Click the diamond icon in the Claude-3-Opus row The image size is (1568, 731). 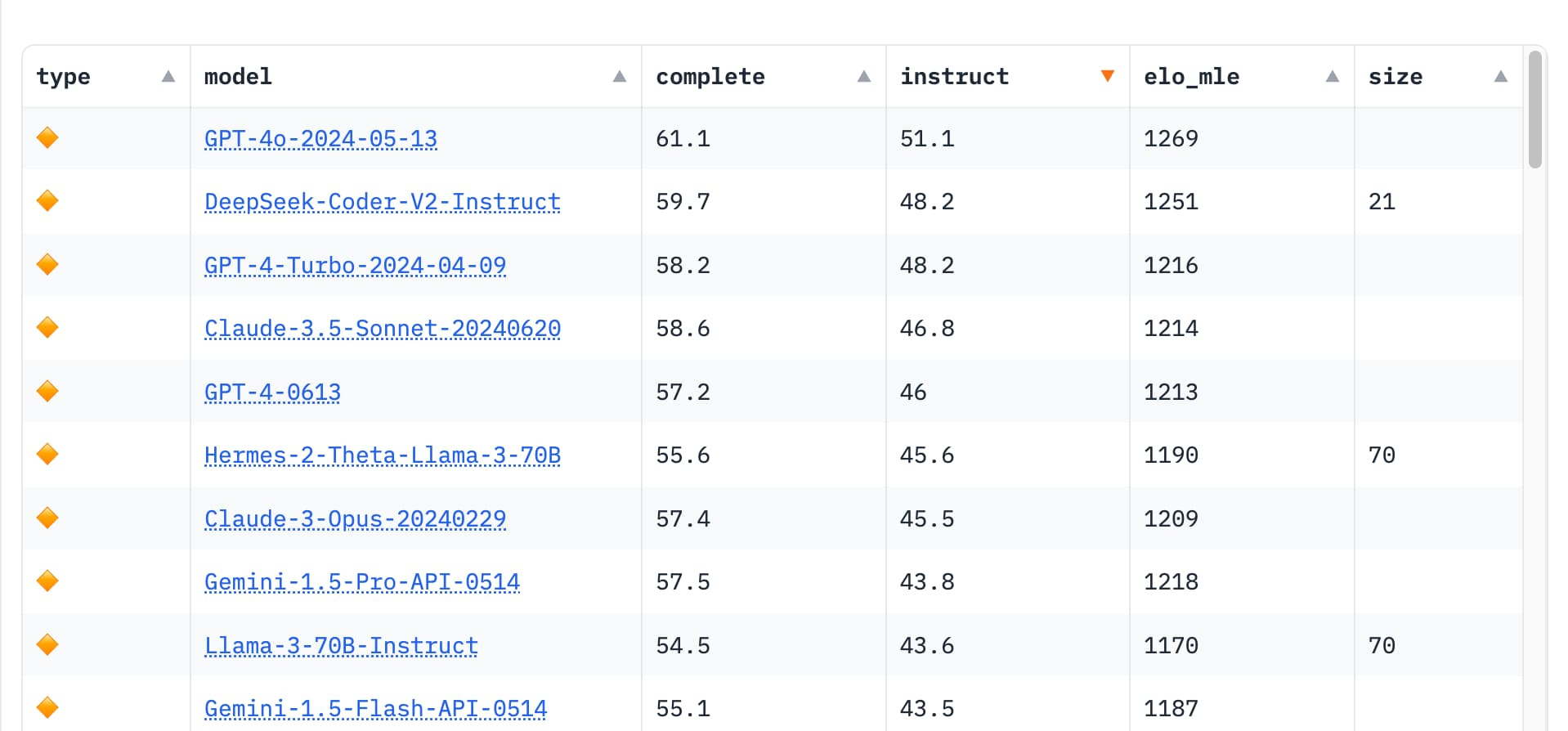47,518
